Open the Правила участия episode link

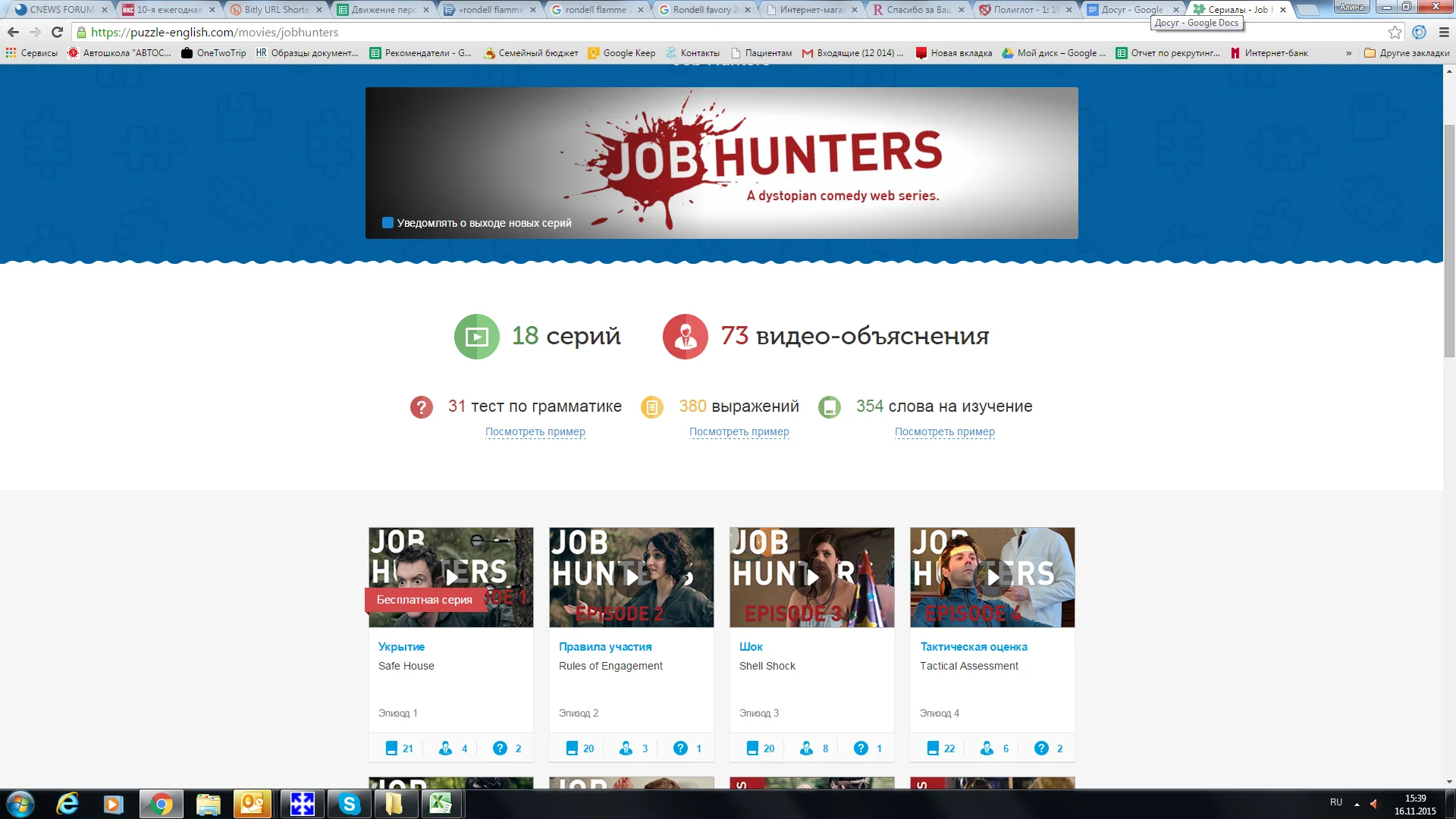[604, 647]
